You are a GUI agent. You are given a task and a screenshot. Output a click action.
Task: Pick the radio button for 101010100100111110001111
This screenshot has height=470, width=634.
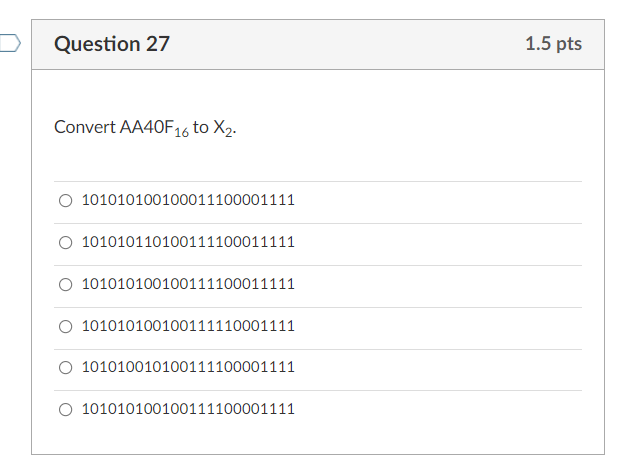65,326
